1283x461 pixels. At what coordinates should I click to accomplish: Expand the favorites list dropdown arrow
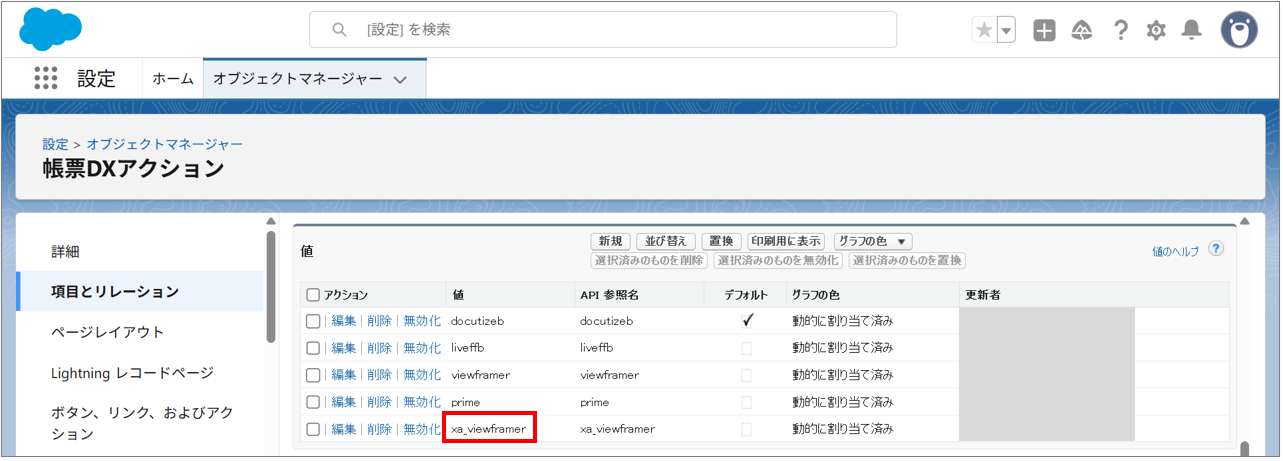(1006, 31)
